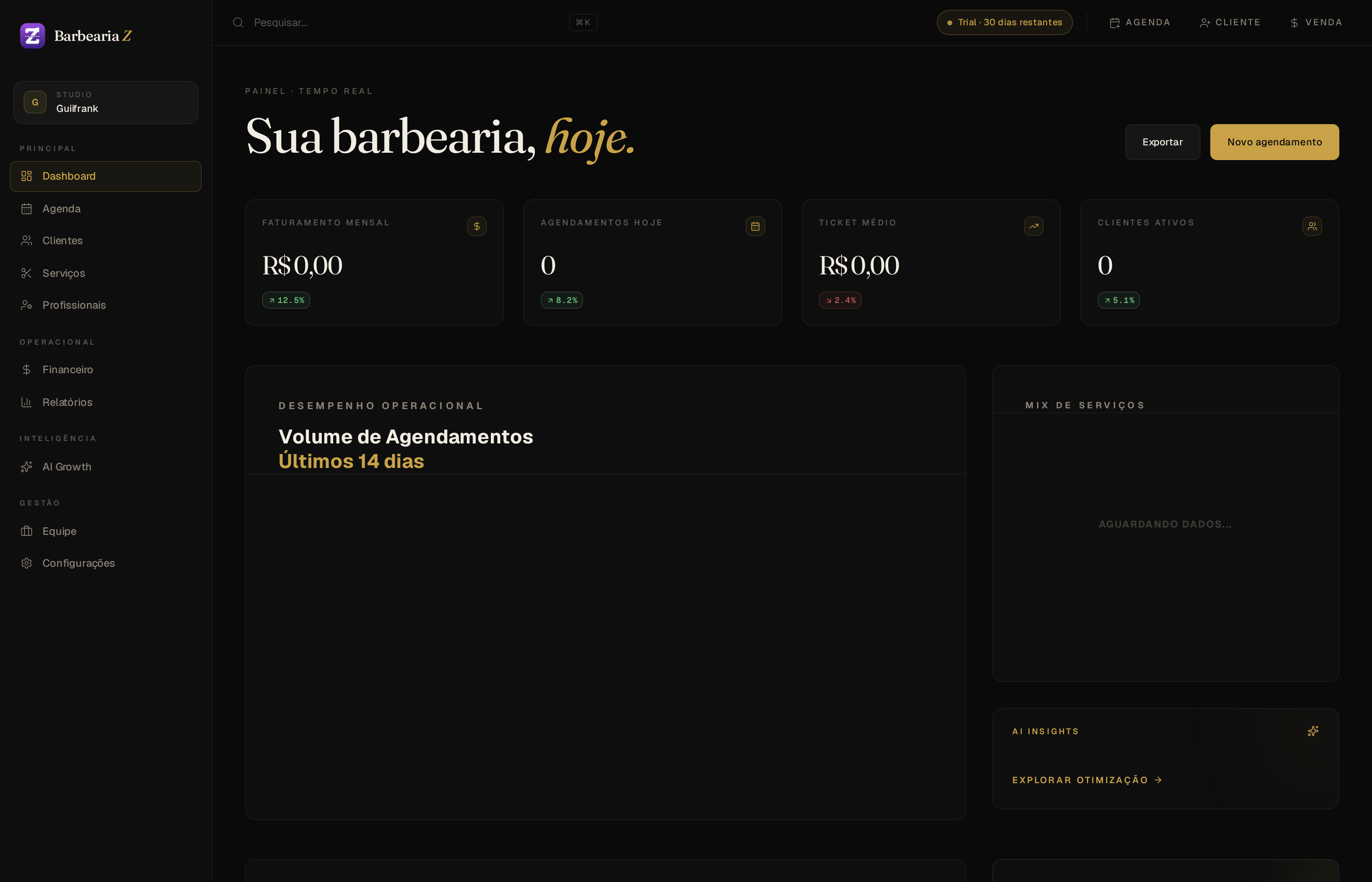Click the trend icon on Ticket Médio card
Screen dimensions: 1372x882
(1033, 226)
